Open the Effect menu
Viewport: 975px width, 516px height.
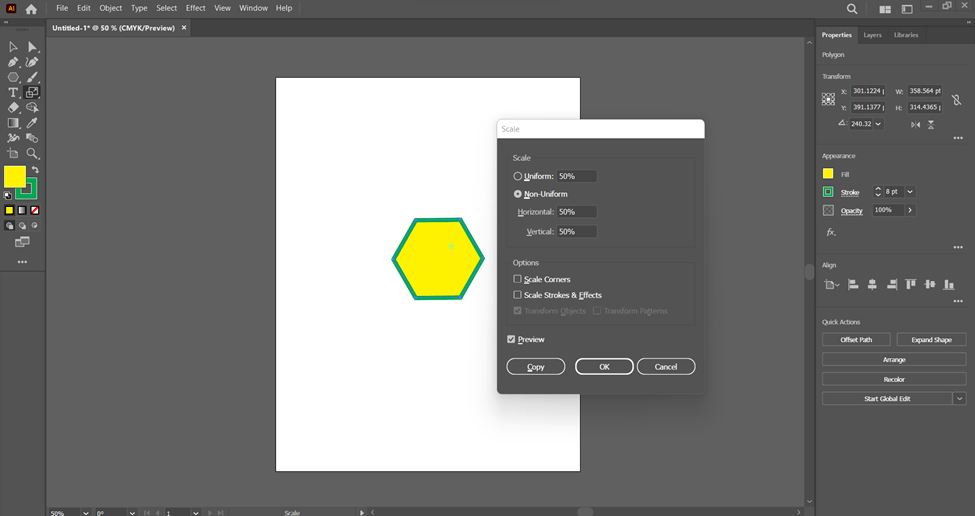point(195,8)
